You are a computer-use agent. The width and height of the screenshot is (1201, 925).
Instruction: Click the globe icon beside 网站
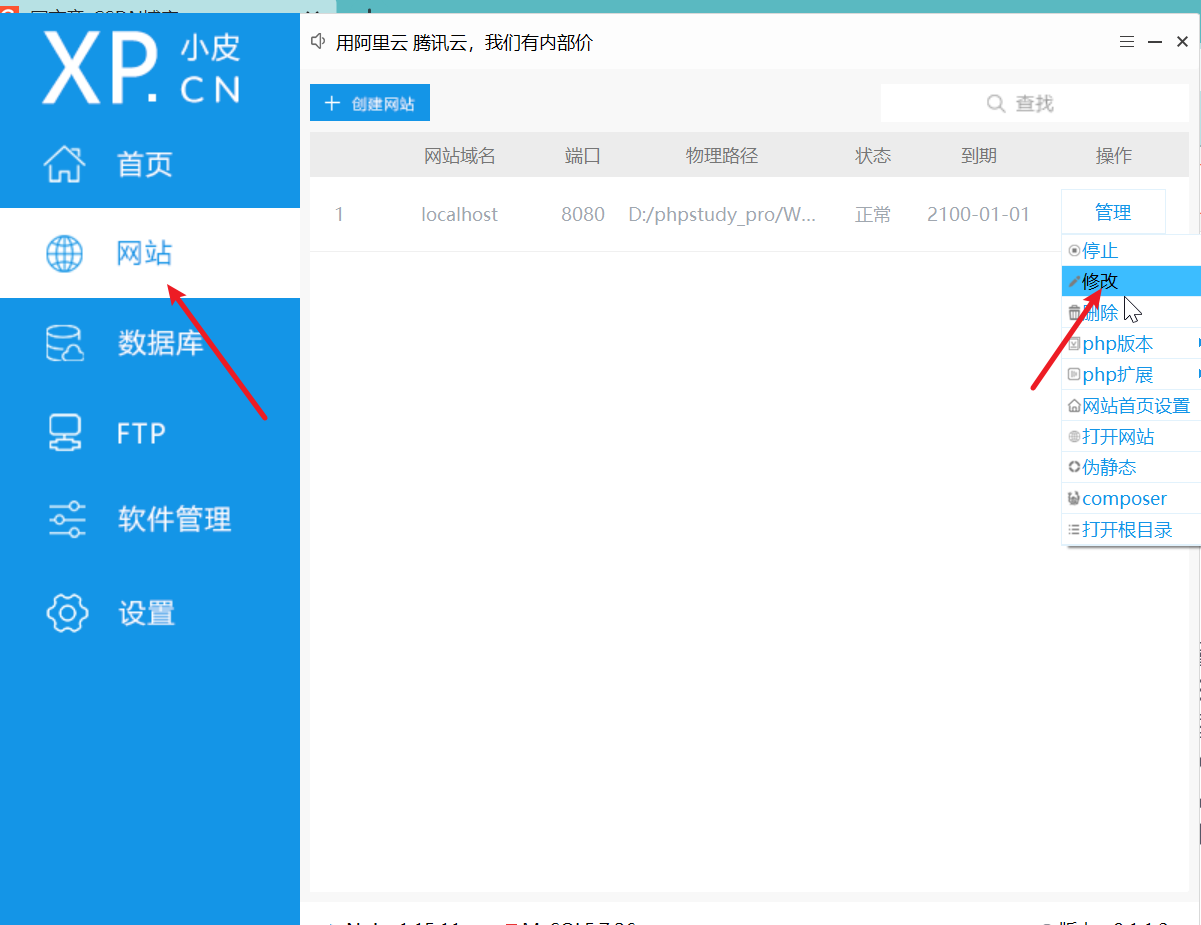(x=65, y=253)
